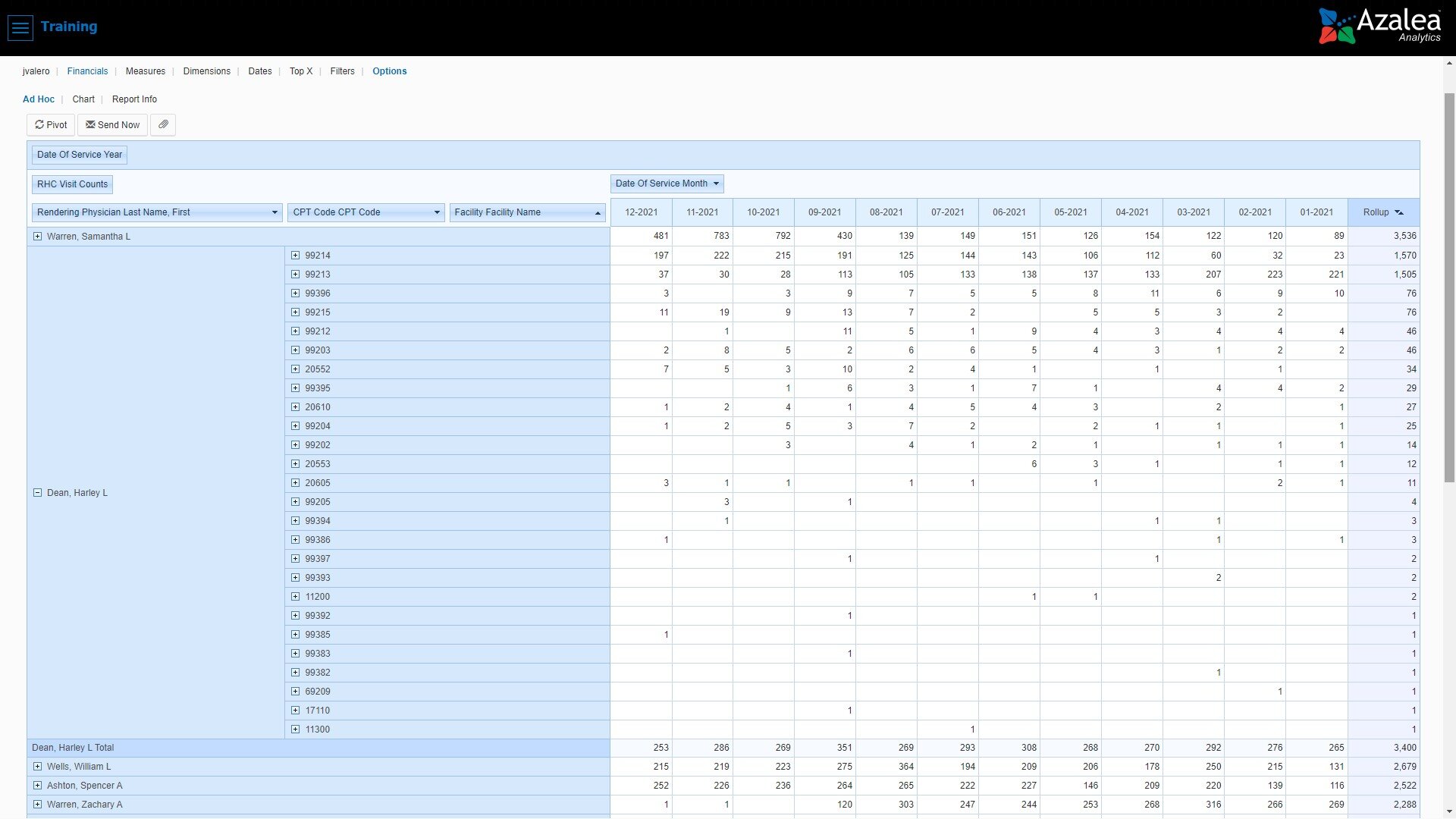
Task: Click the Azalea Analytics logo
Action: tap(1379, 27)
